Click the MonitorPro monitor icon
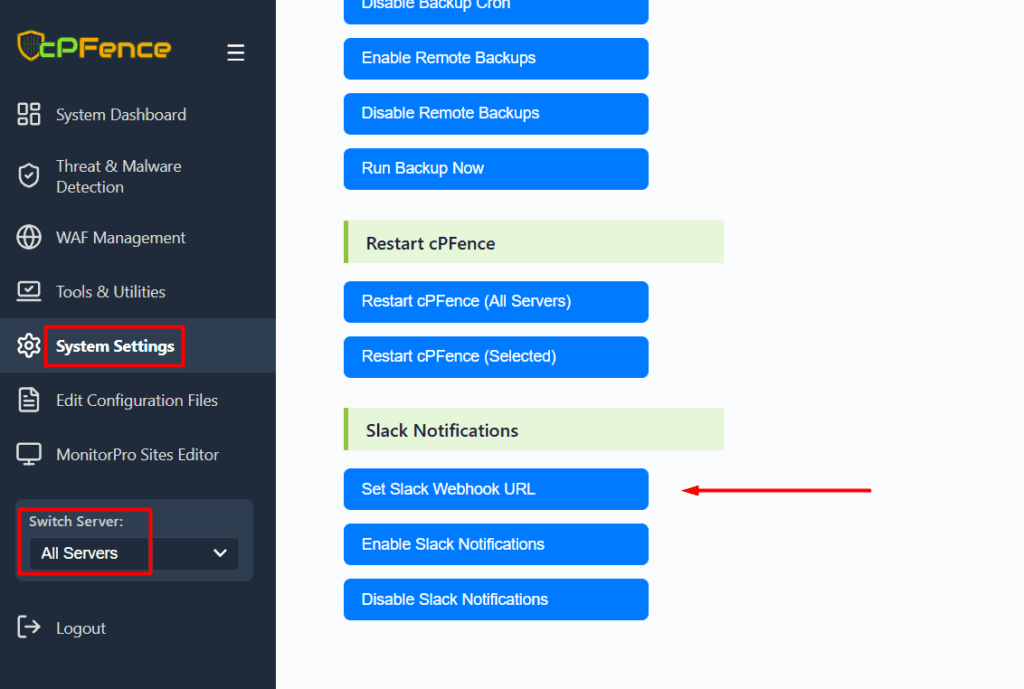Viewport: 1024px width, 689px height. pyautogui.click(x=29, y=454)
